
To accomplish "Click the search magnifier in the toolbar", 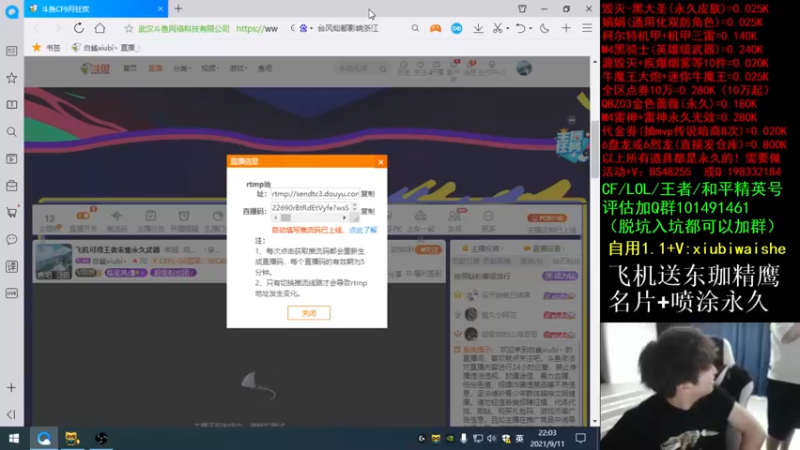I will click(415, 29).
